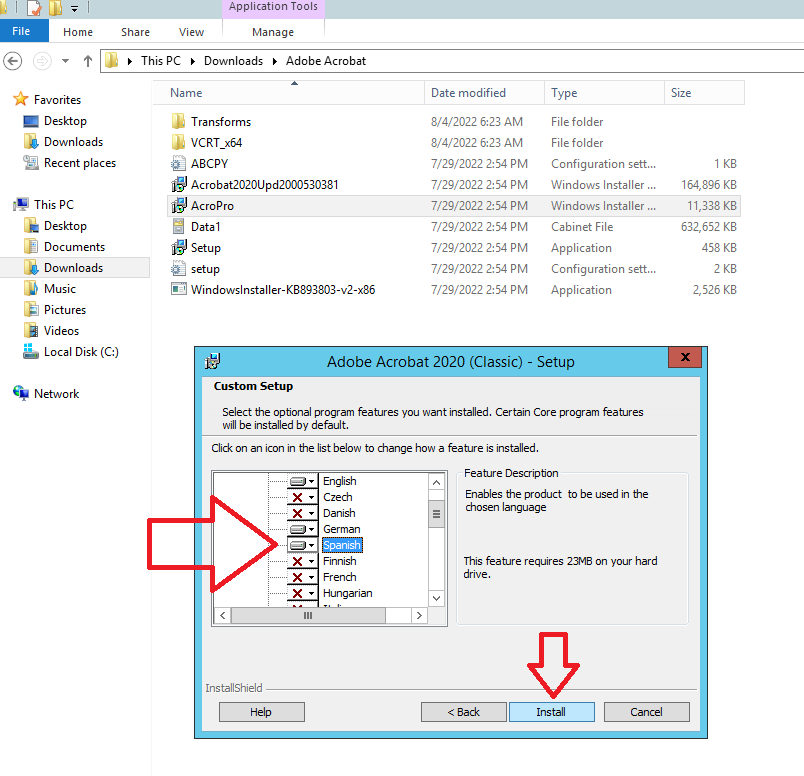This screenshot has width=804, height=776.
Task: Switch to the View ribbon tab
Action: coord(191,32)
